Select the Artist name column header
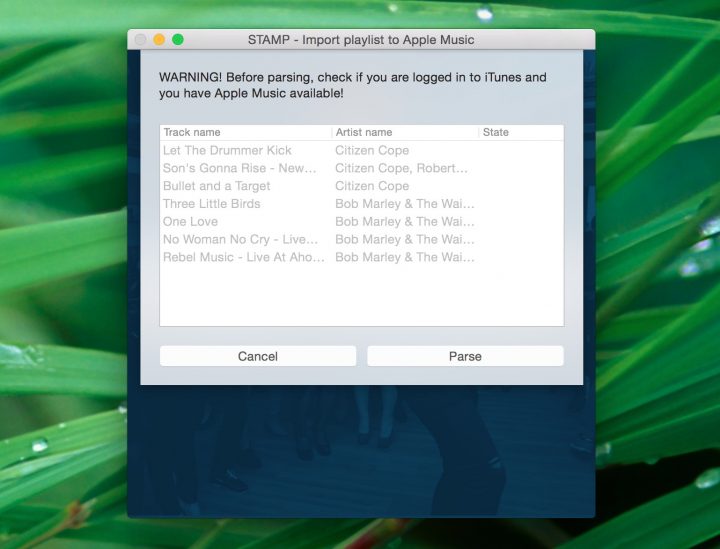The image size is (720, 549). (405, 132)
